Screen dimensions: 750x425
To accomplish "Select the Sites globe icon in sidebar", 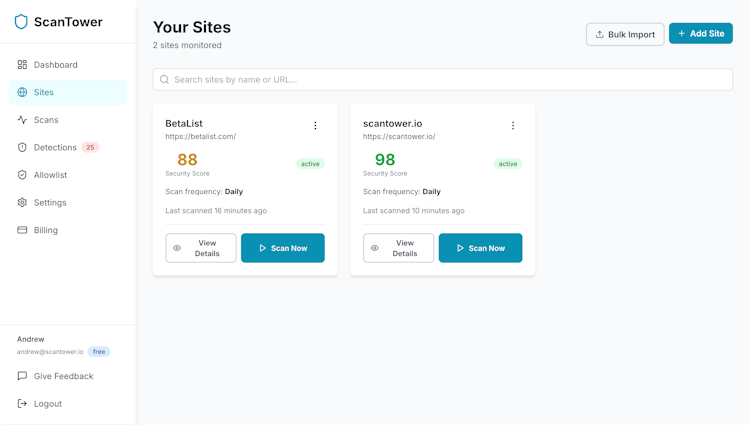I will (x=22, y=92).
